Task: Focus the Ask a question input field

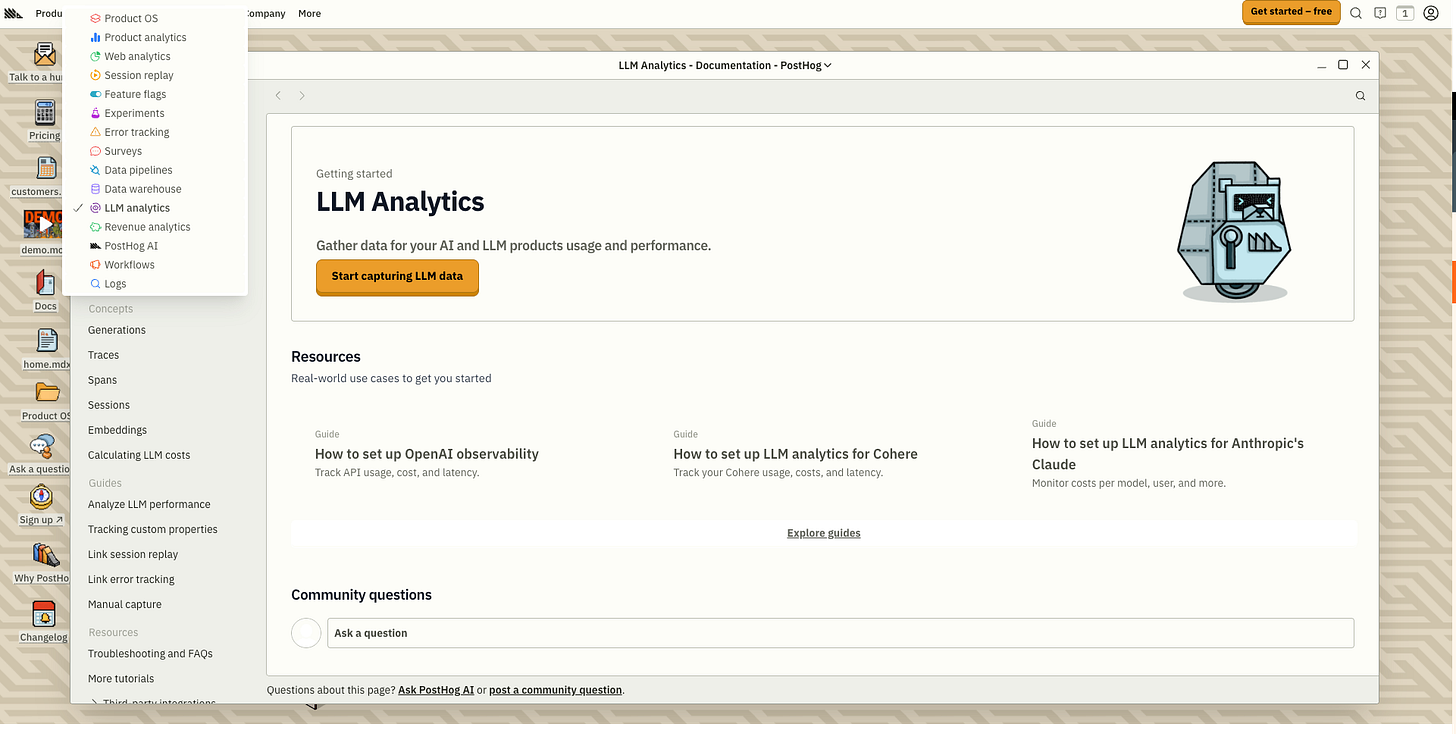Action: pyautogui.click(x=840, y=633)
